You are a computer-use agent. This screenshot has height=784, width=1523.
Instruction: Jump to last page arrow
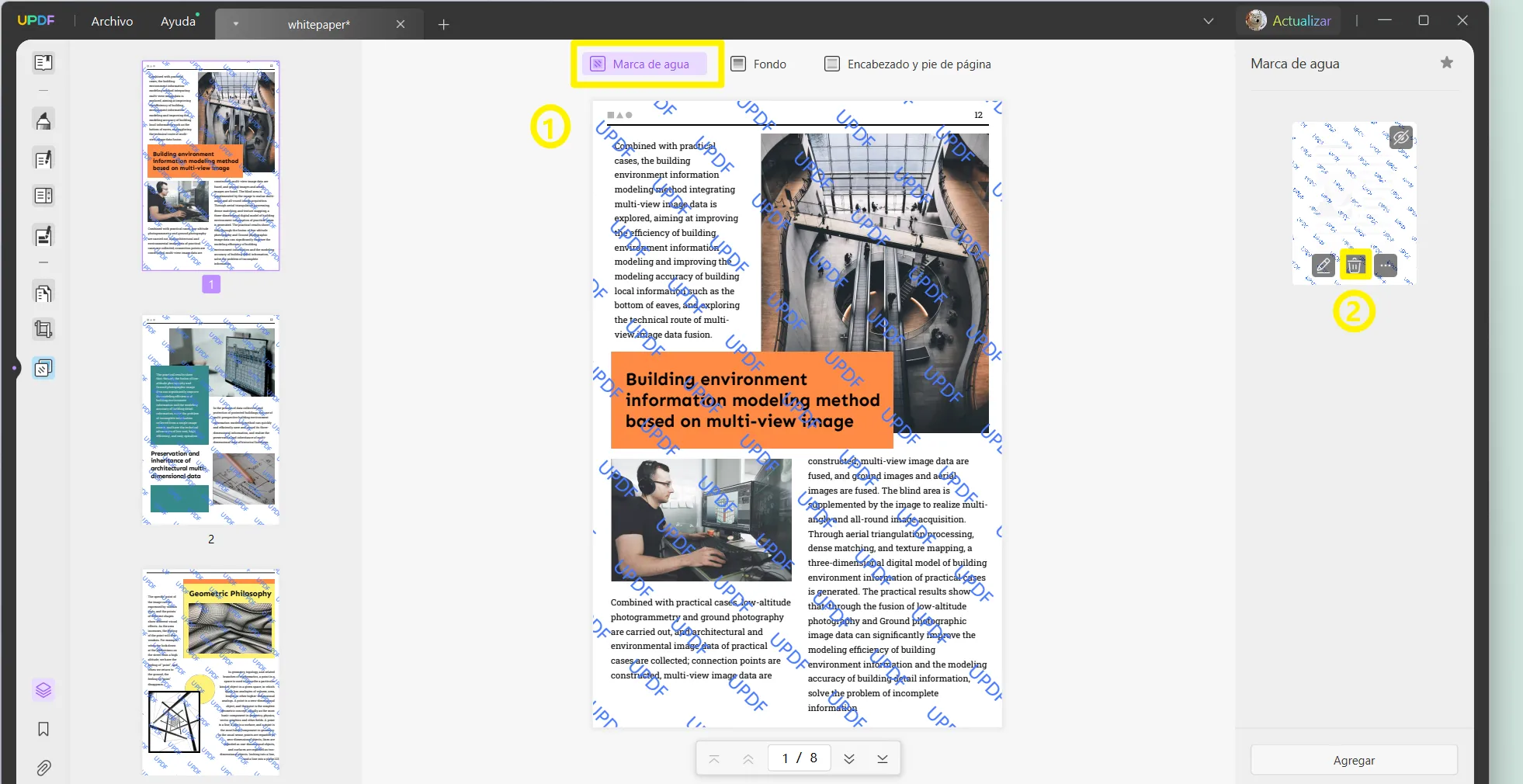coord(883,759)
